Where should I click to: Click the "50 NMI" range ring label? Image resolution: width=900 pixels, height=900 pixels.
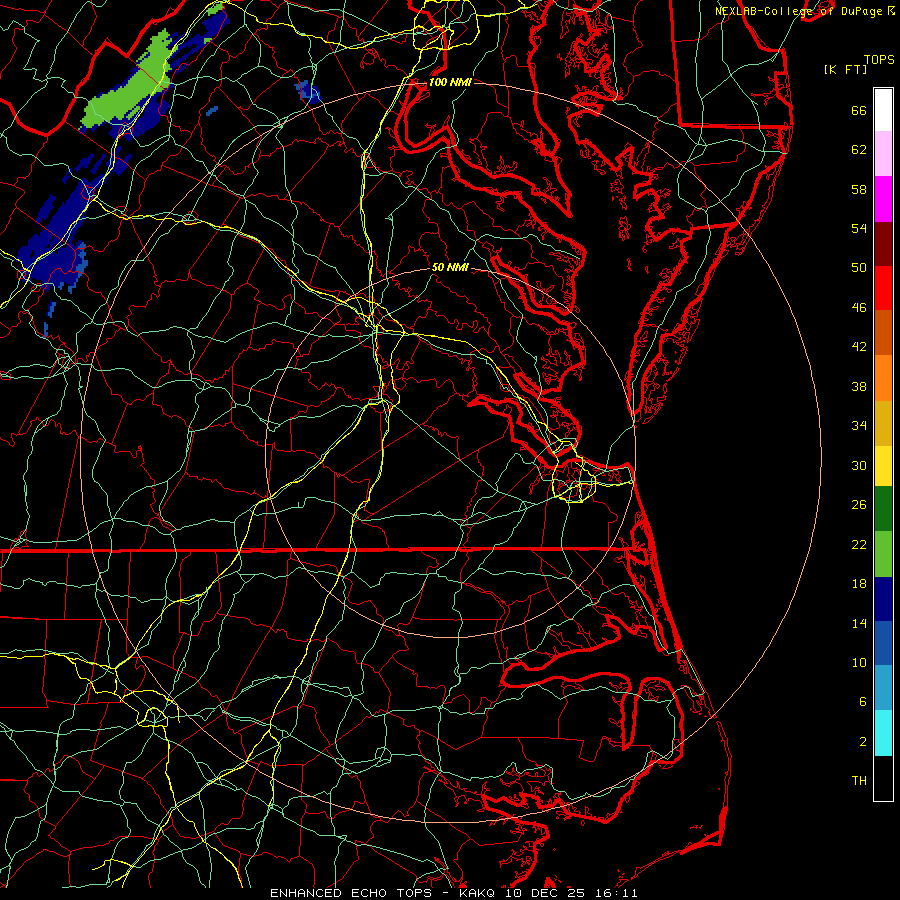(x=450, y=267)
